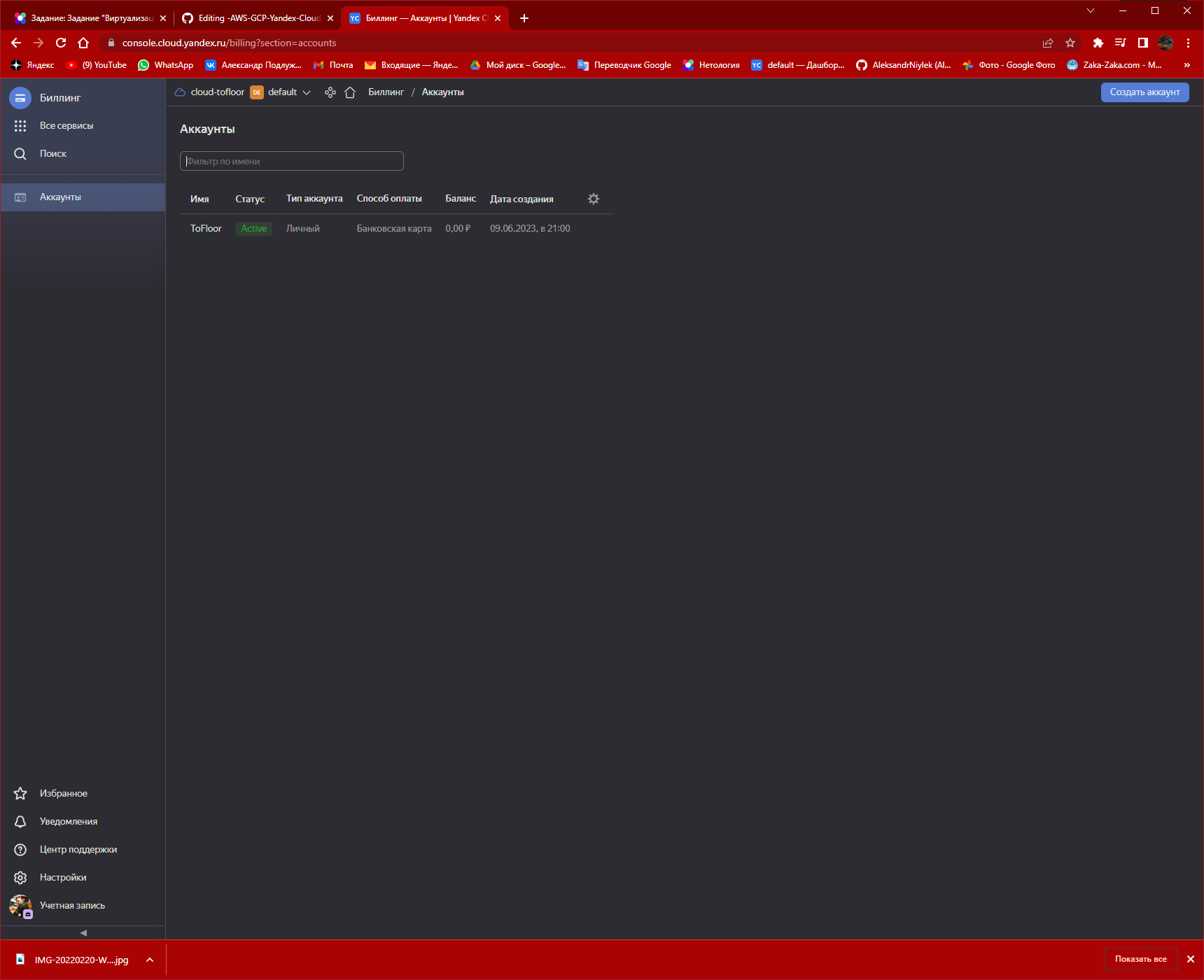Open Favorites star icon in sidebar
Screen dimensions: 1204x980
pos(20,794)
